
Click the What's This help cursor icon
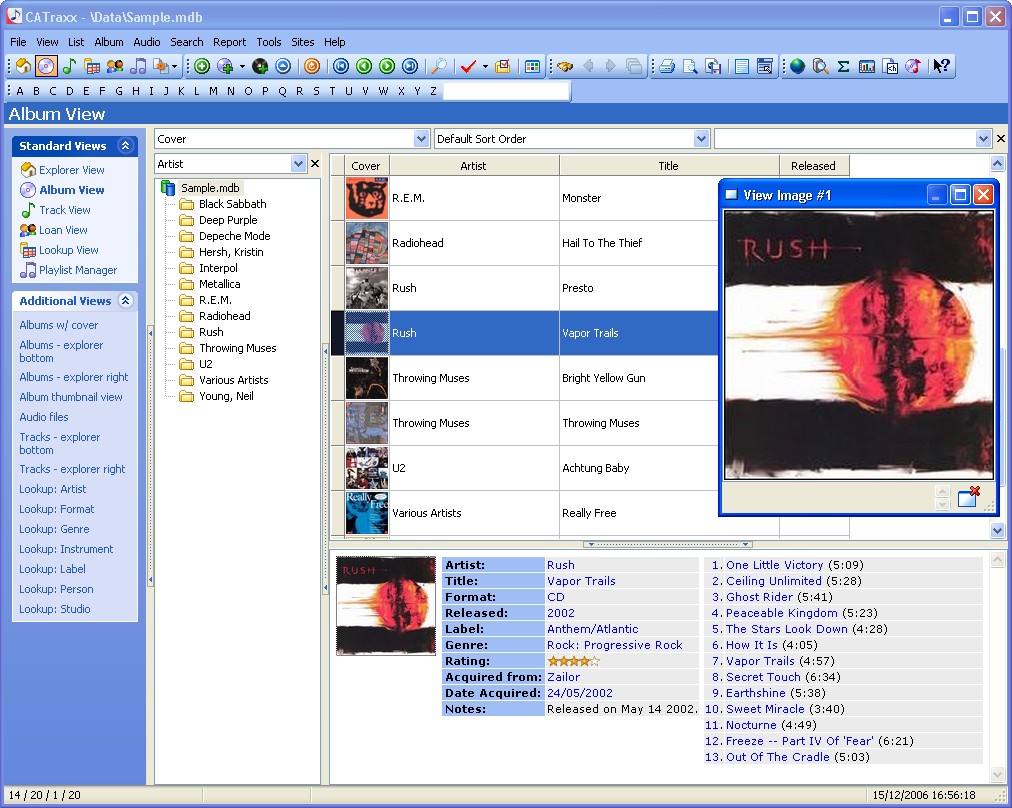pyautogui.click(x=941, y=67)
